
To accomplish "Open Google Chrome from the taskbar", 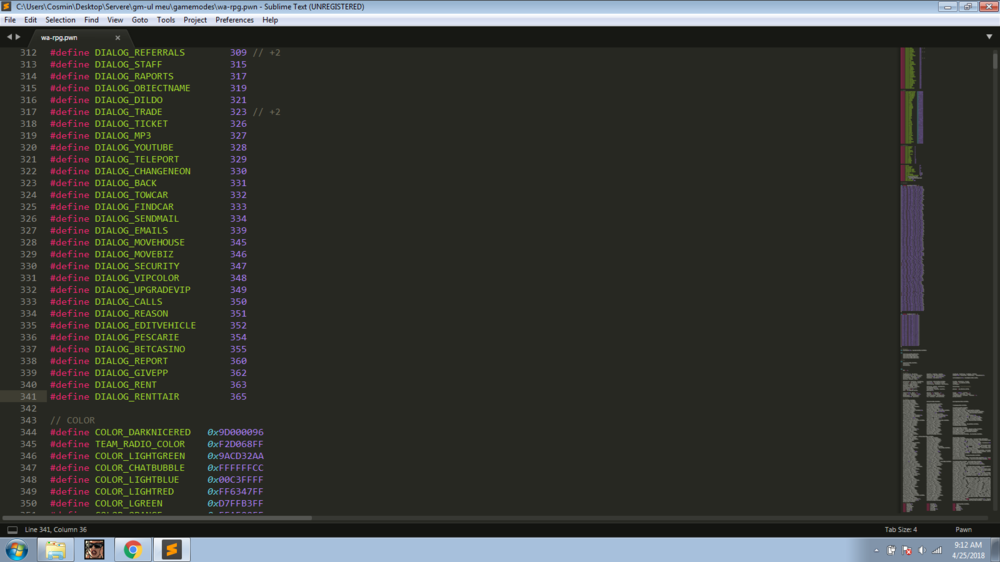I will click(133, 549).
